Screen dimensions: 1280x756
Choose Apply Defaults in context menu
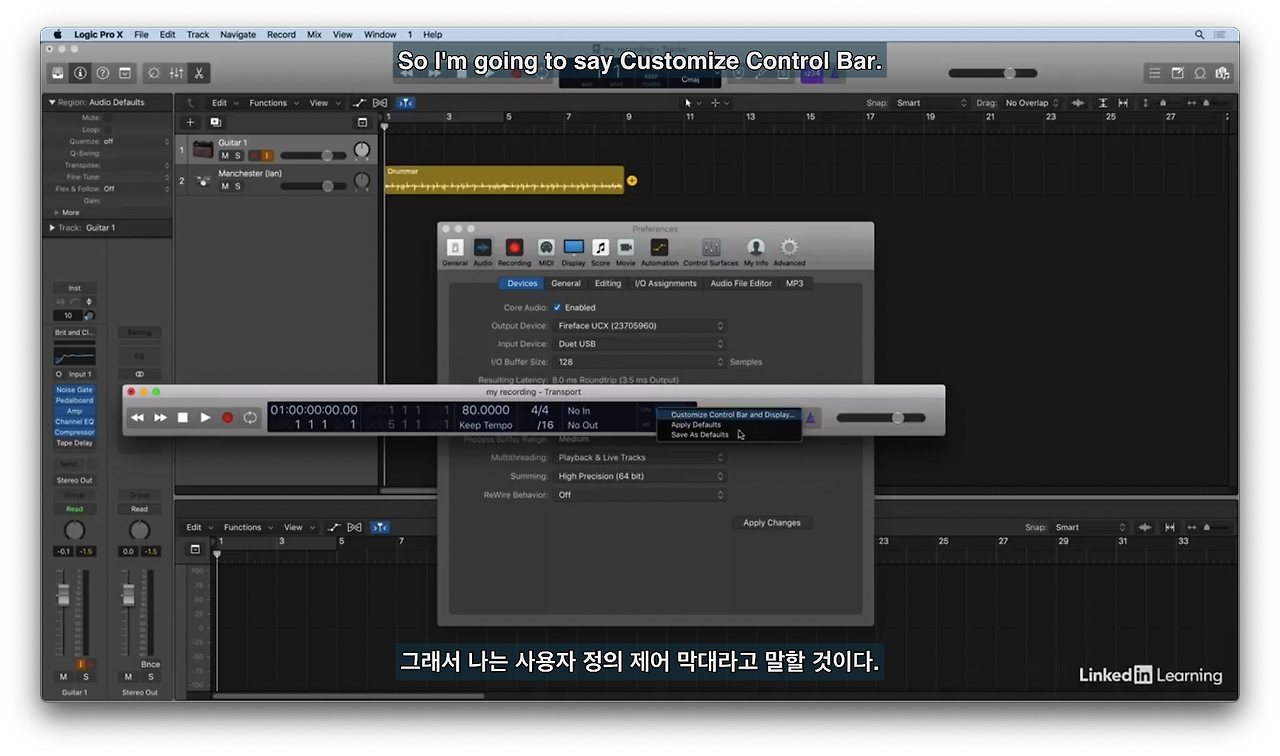click(x=730, y=424)
